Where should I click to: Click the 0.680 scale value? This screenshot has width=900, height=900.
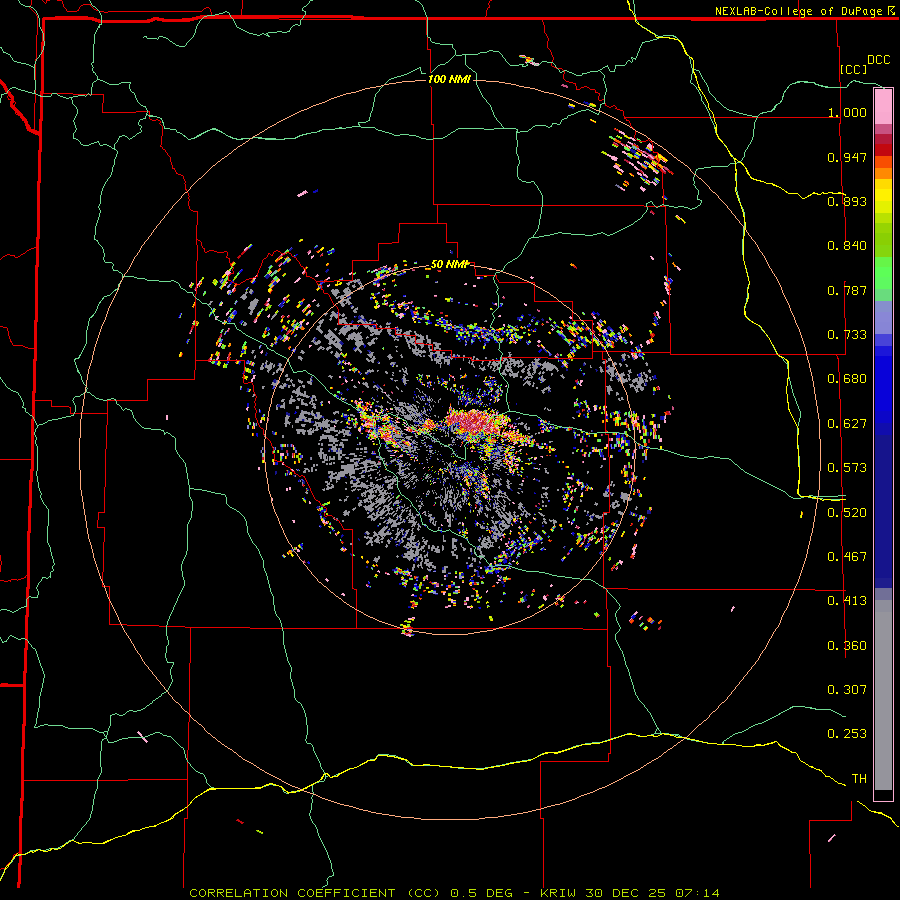(847, 379)
